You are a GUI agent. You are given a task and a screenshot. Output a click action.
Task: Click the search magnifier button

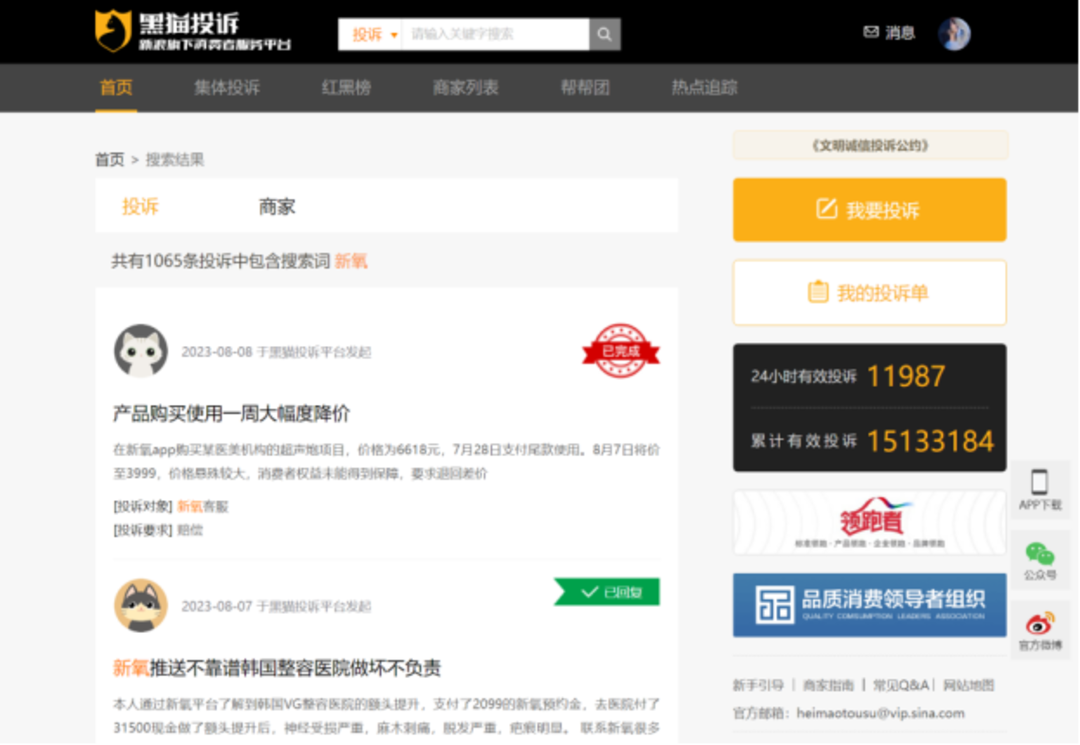605,34
